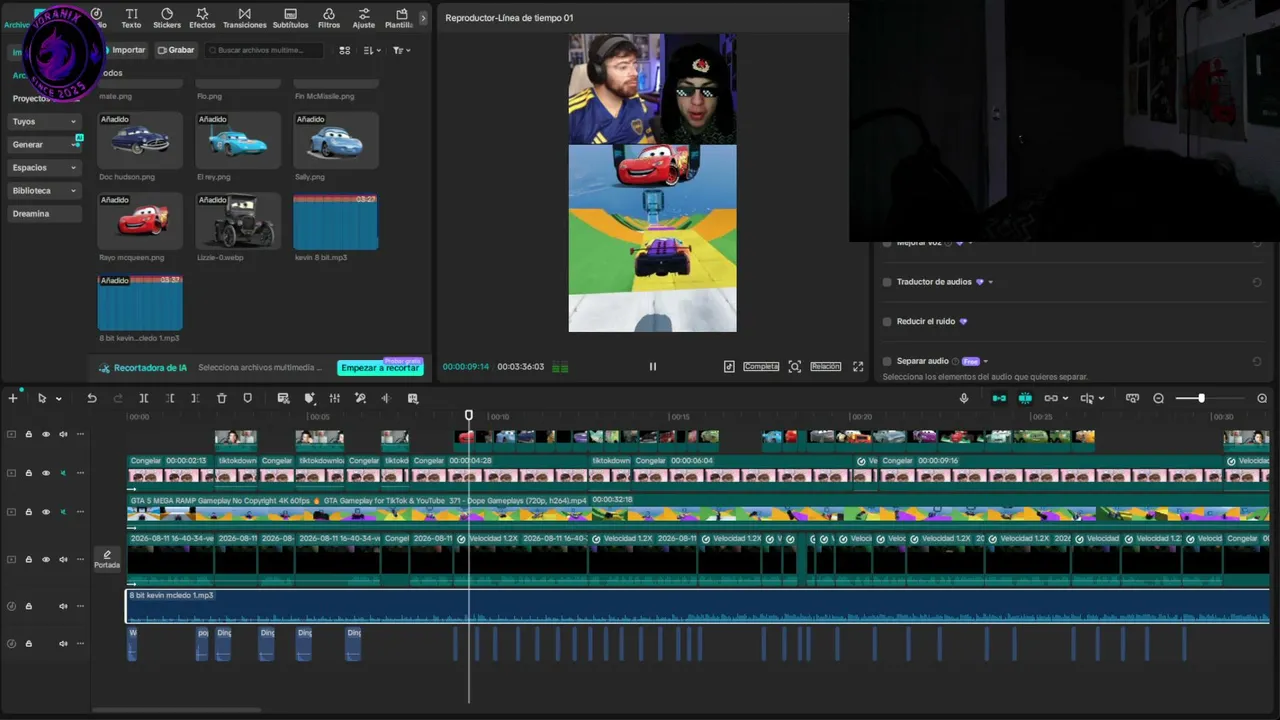Click the Buscar archivos multimedia search field
The image size is (1280, 720).
(x=264, y=50)
